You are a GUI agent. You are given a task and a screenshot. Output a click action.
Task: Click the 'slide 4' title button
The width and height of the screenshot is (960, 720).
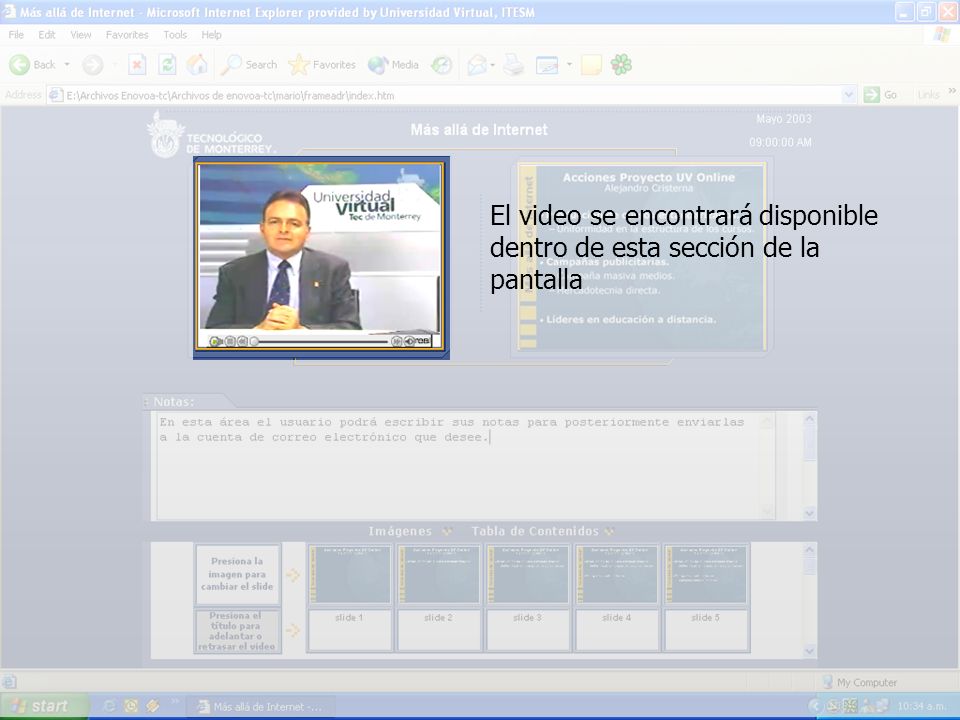[x=617, y=629]
